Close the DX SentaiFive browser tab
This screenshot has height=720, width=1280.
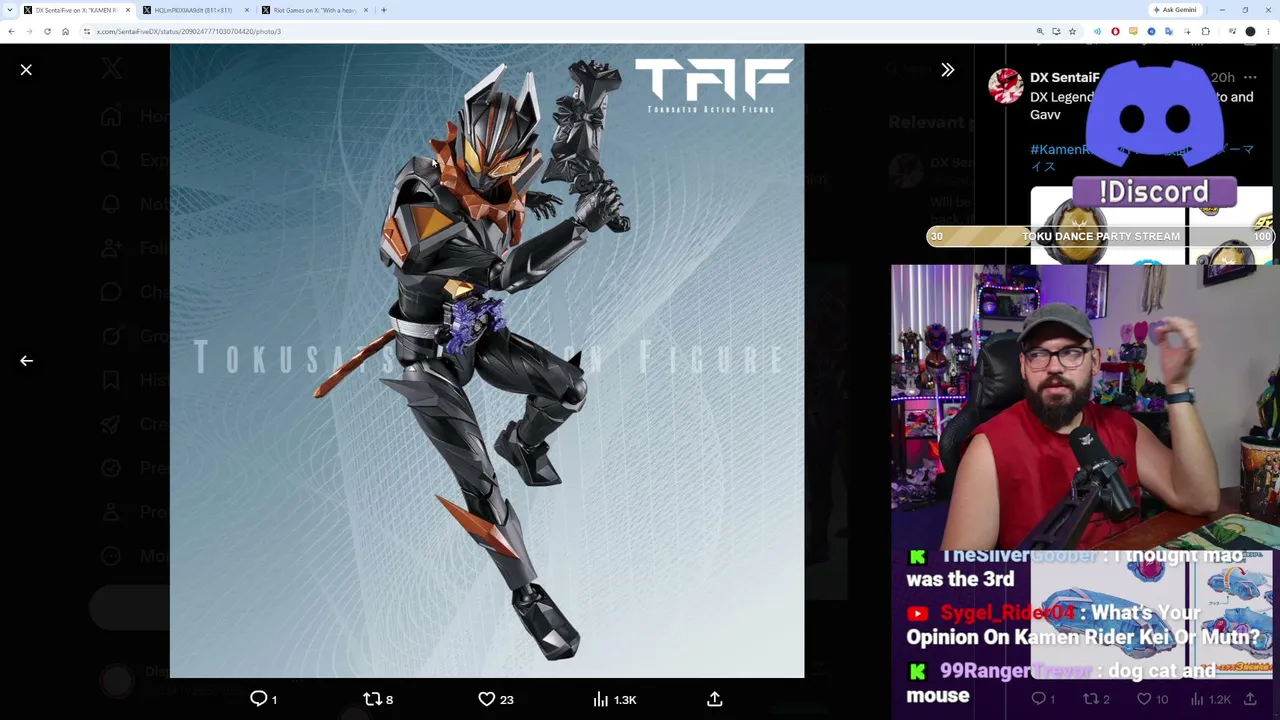(127, 10)
